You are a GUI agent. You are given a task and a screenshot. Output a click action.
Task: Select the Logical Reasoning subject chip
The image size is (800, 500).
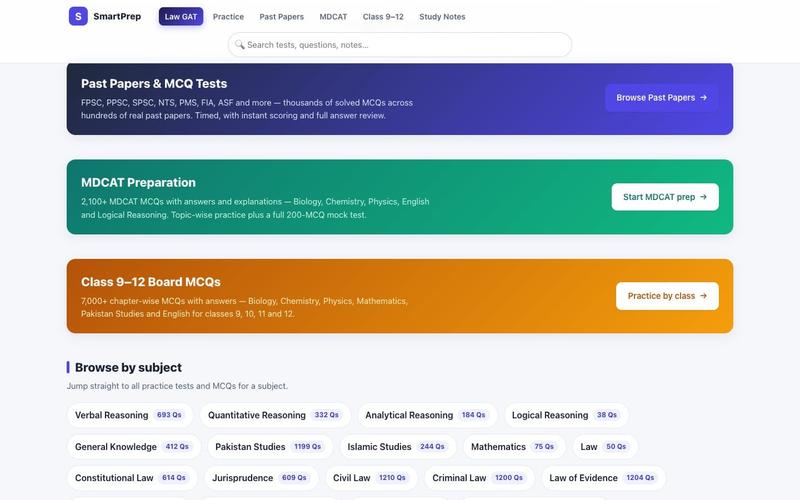point(566,415)
